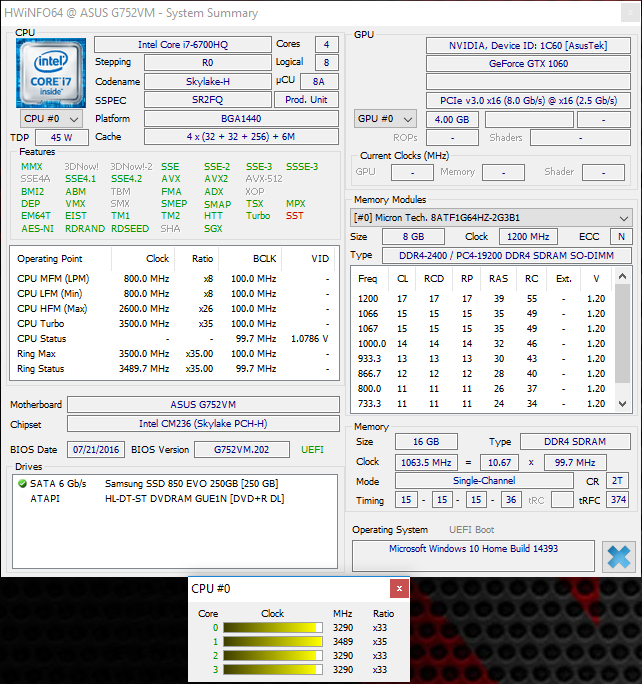Click the NVIDIA Device ID field

pos(528,45)
